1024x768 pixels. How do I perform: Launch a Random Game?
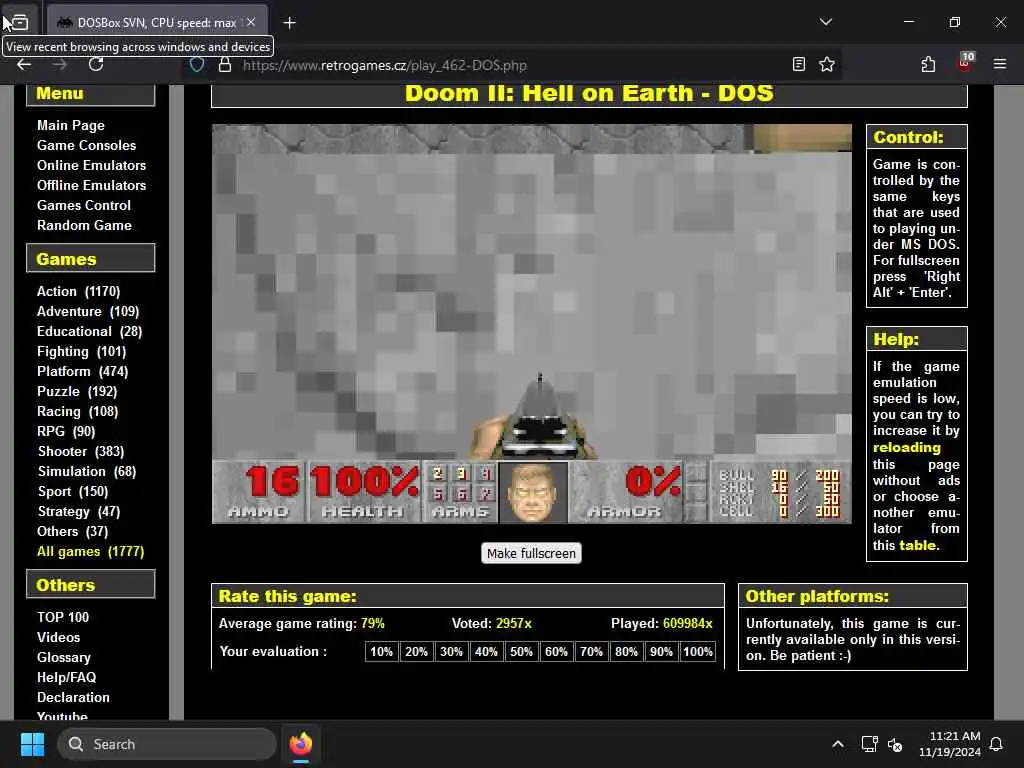84,225
